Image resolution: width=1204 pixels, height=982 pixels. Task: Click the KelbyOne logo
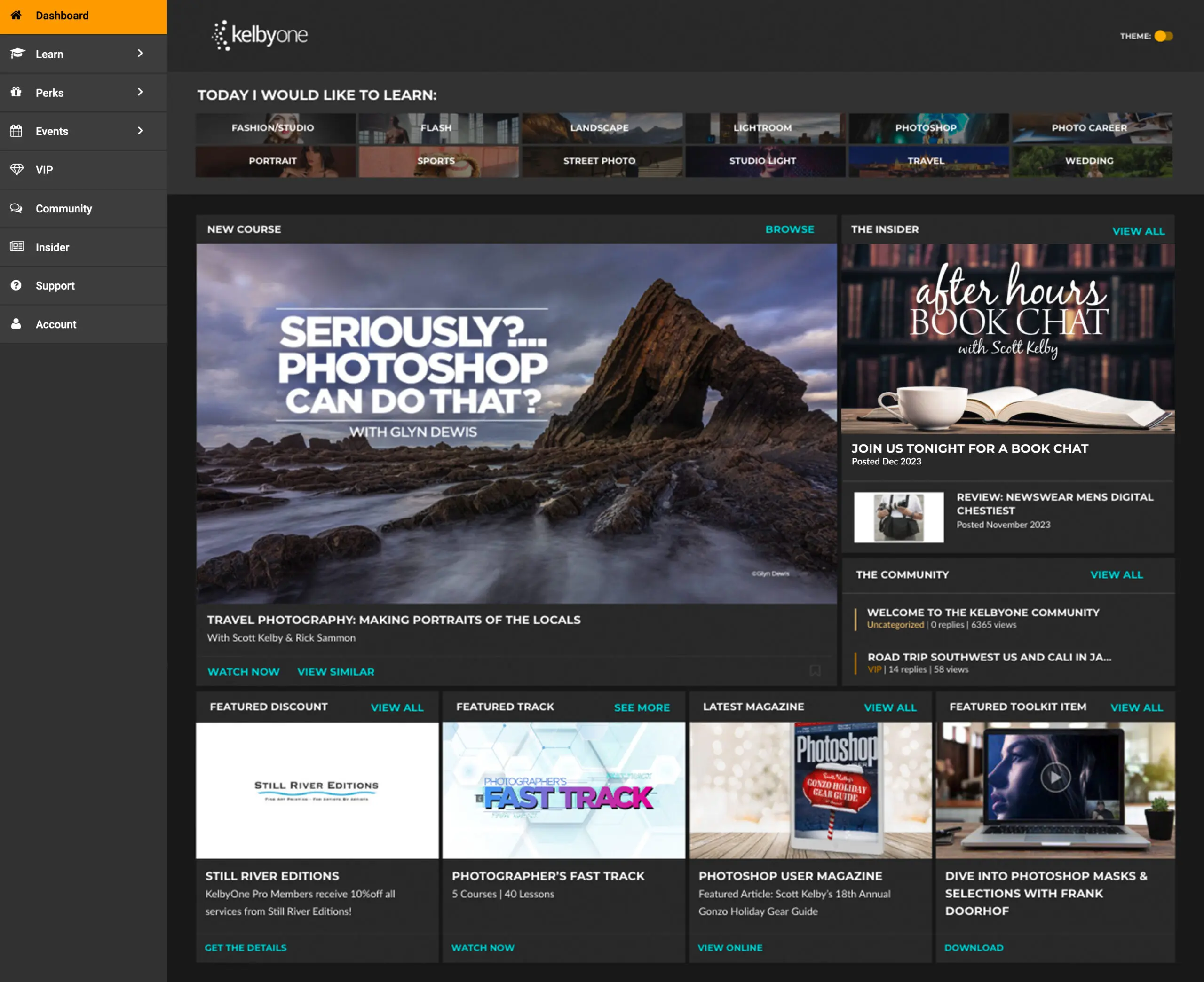[x=260, y=35]
